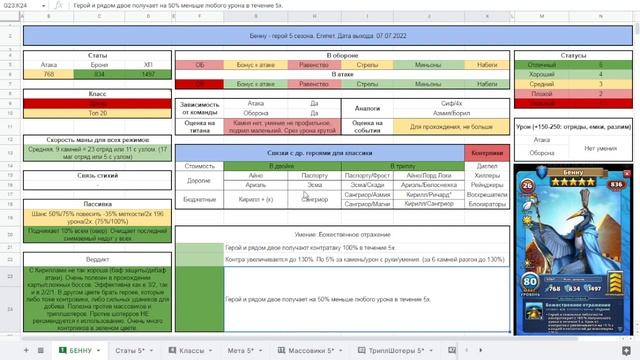Select the Ариаль cell
Viewport: 640px width, 360px height.
256,185
